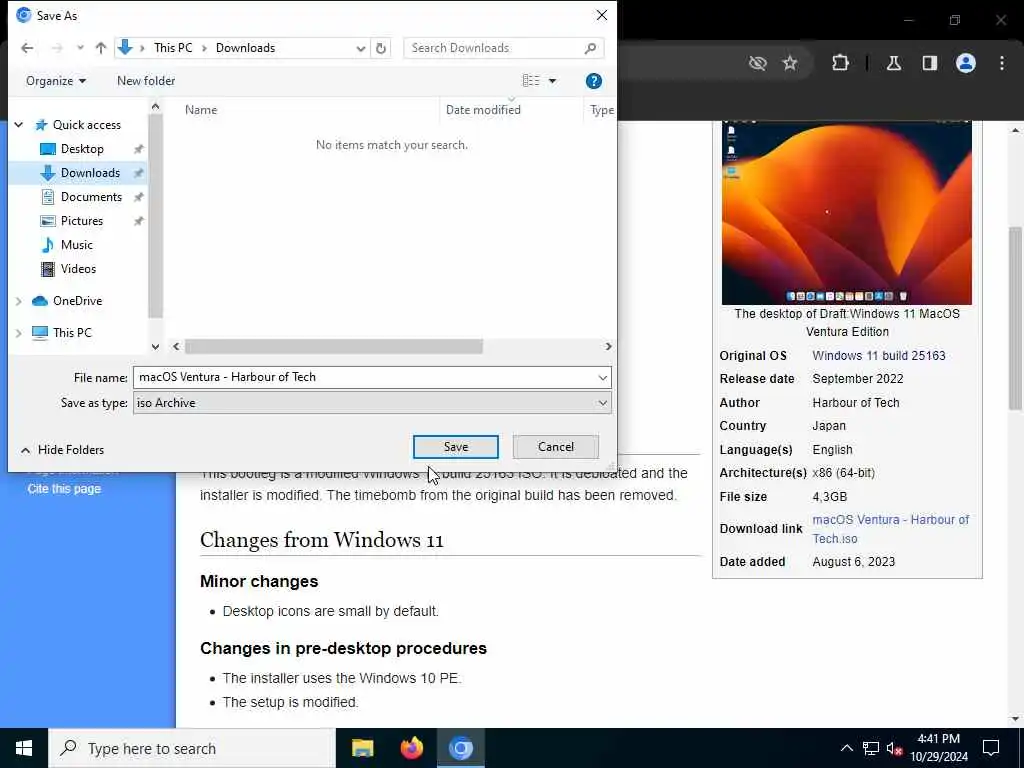Click the taskbar clock showing 4:41 PM
The width and height of the screenshot is (1024, 768).
click(938, 748)
